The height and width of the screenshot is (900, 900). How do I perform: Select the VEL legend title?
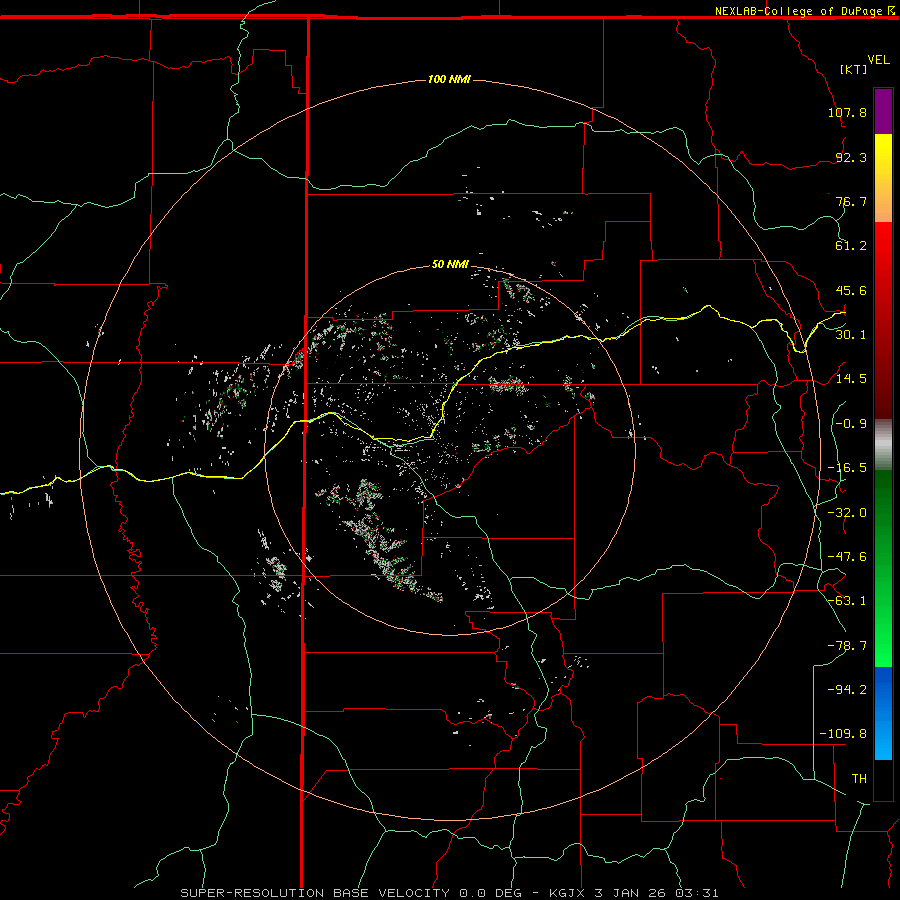(878, 60)
